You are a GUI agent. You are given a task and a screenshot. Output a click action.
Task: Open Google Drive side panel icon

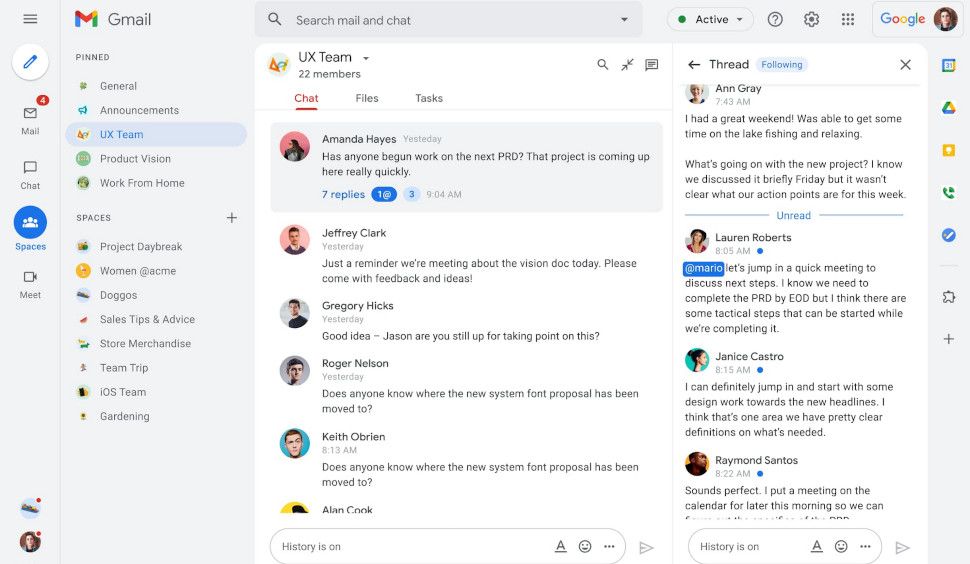tap(948, 108)
